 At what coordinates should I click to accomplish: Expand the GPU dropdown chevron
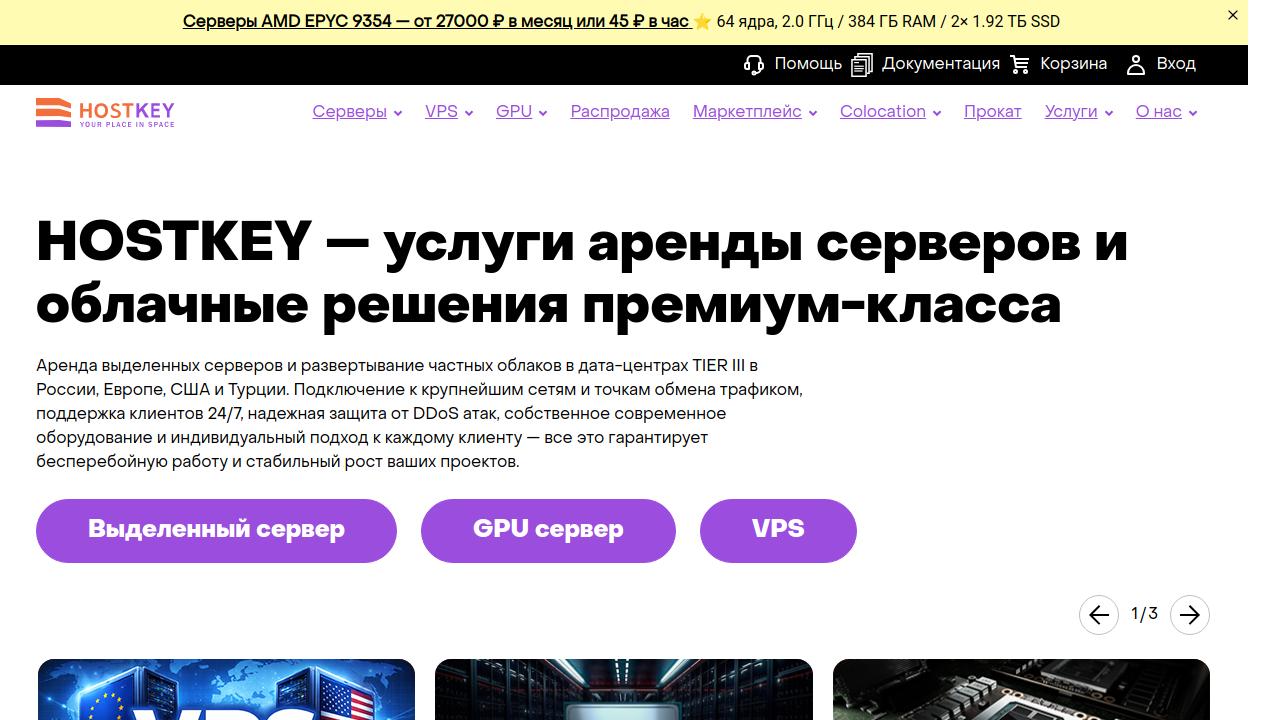[x=543, y=113]
